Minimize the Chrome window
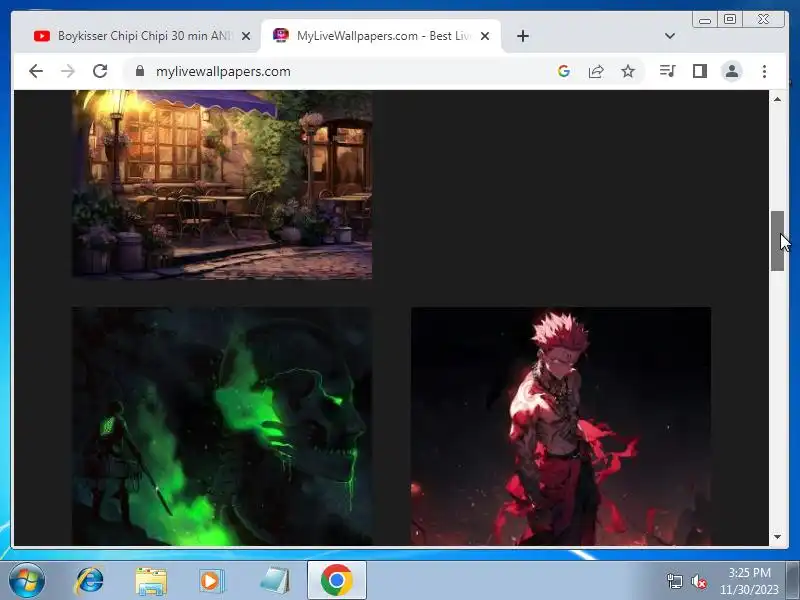This screenshot has height=600, width=800. coord(705,19)
